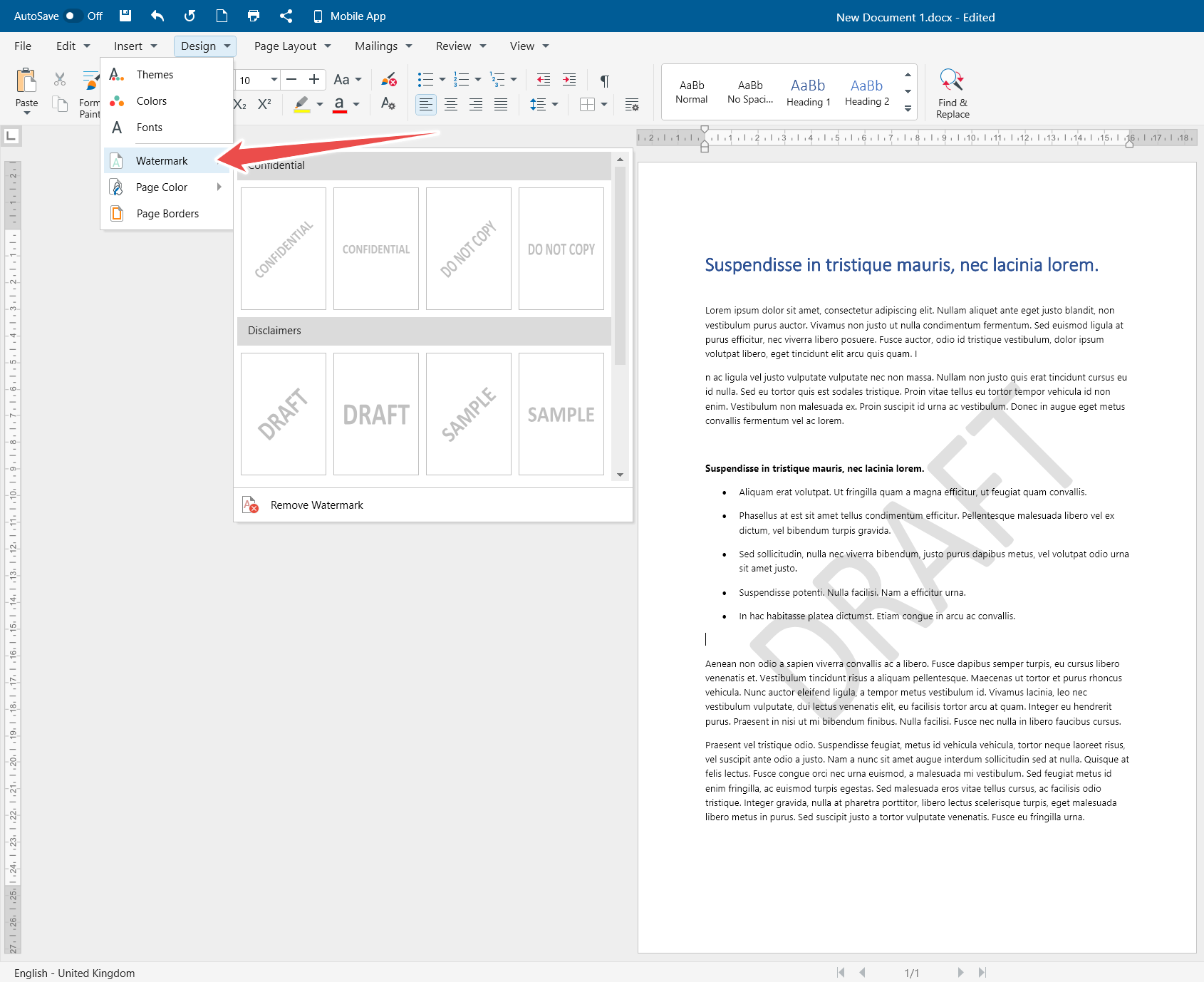Apply the Heading 1 style
The width and height of the screenshot is (1204, 982).
point(808,92)
